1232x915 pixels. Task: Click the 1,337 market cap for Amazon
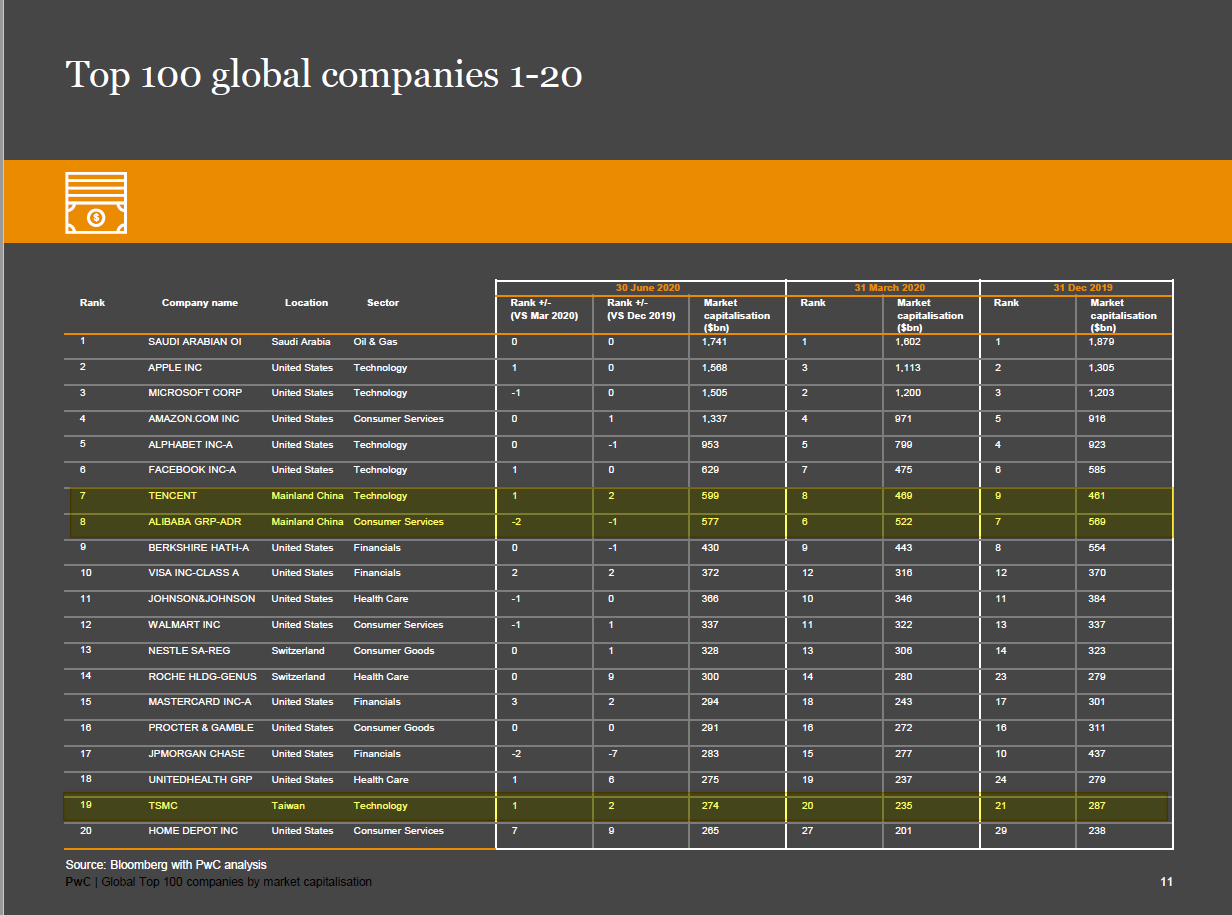714,419
